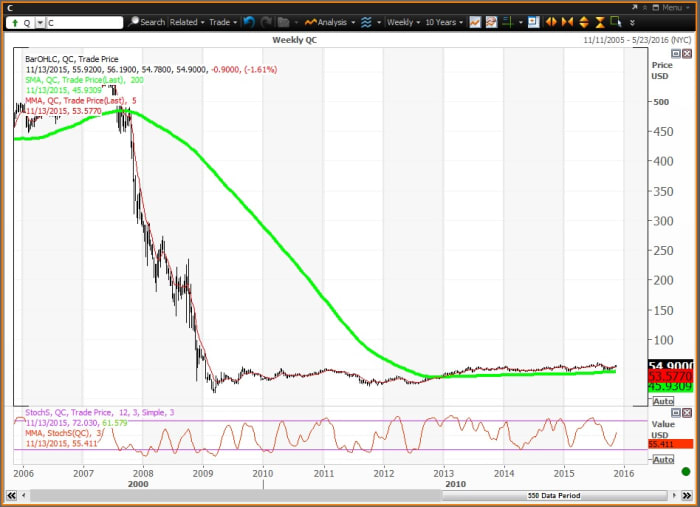Click the SMA 200 legend label
The width and height of the screenshot is (700, 507).
[x=84, y=80]
